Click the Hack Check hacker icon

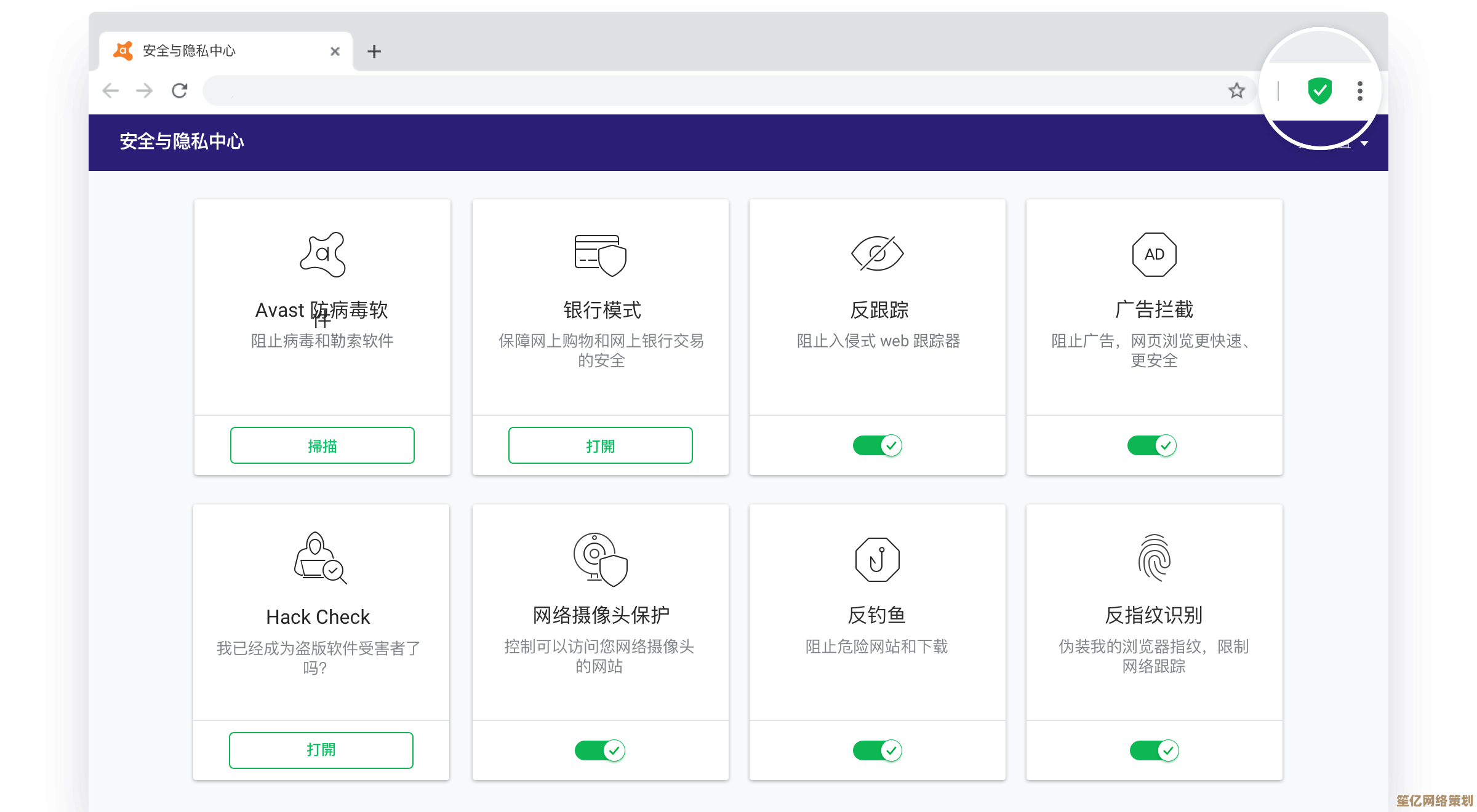tap(320, 558)
